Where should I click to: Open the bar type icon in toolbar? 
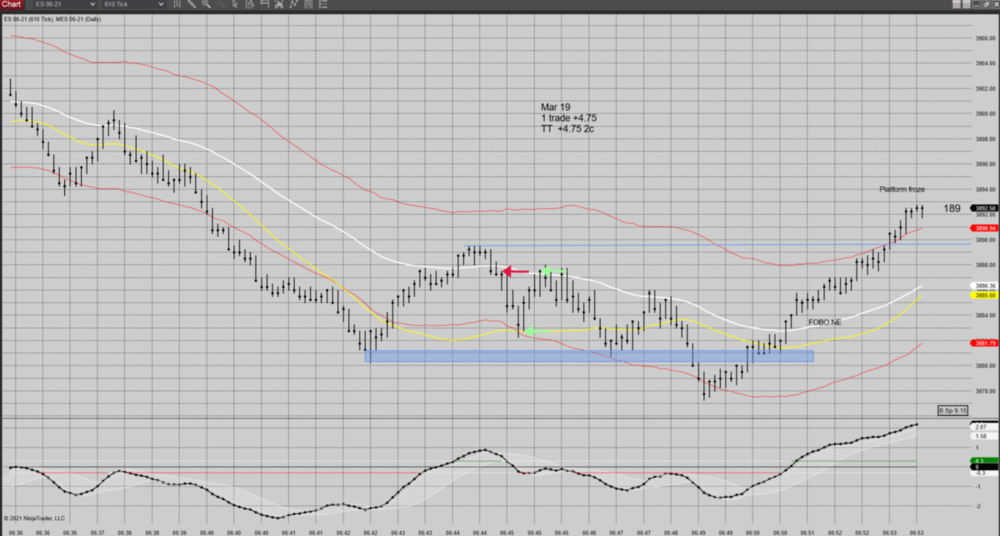point(177,5)
